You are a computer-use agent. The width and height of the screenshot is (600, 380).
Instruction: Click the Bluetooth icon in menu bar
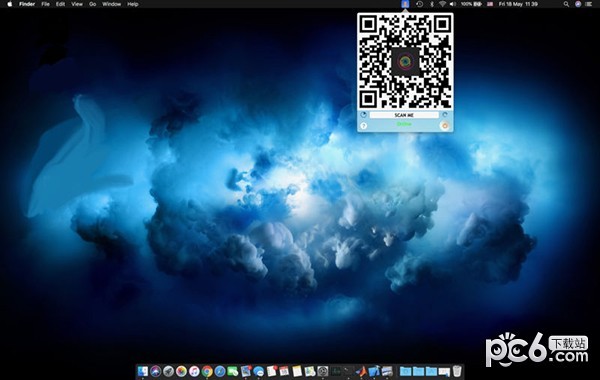432,4
